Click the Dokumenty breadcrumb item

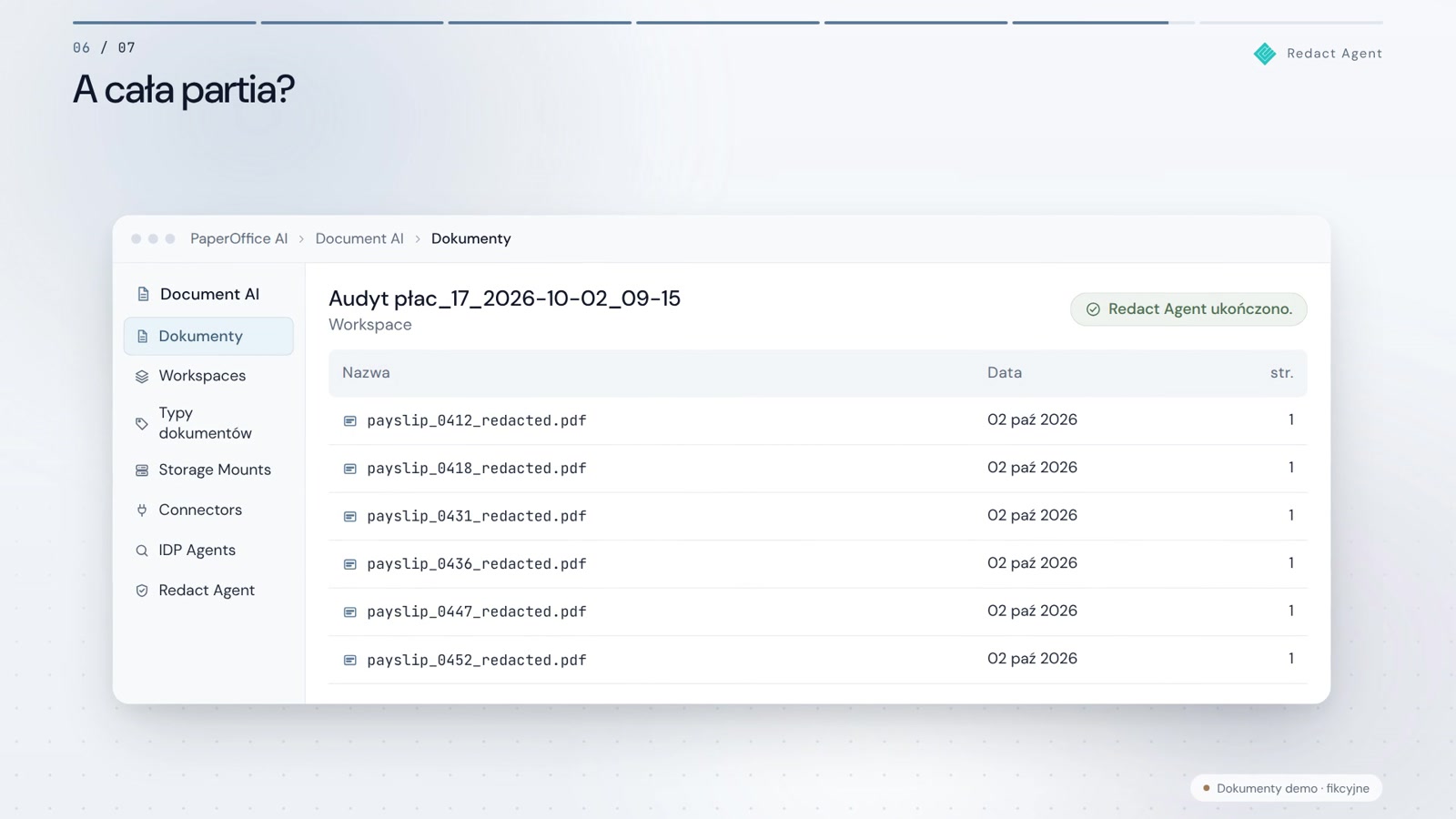click(x=470, y=238)
